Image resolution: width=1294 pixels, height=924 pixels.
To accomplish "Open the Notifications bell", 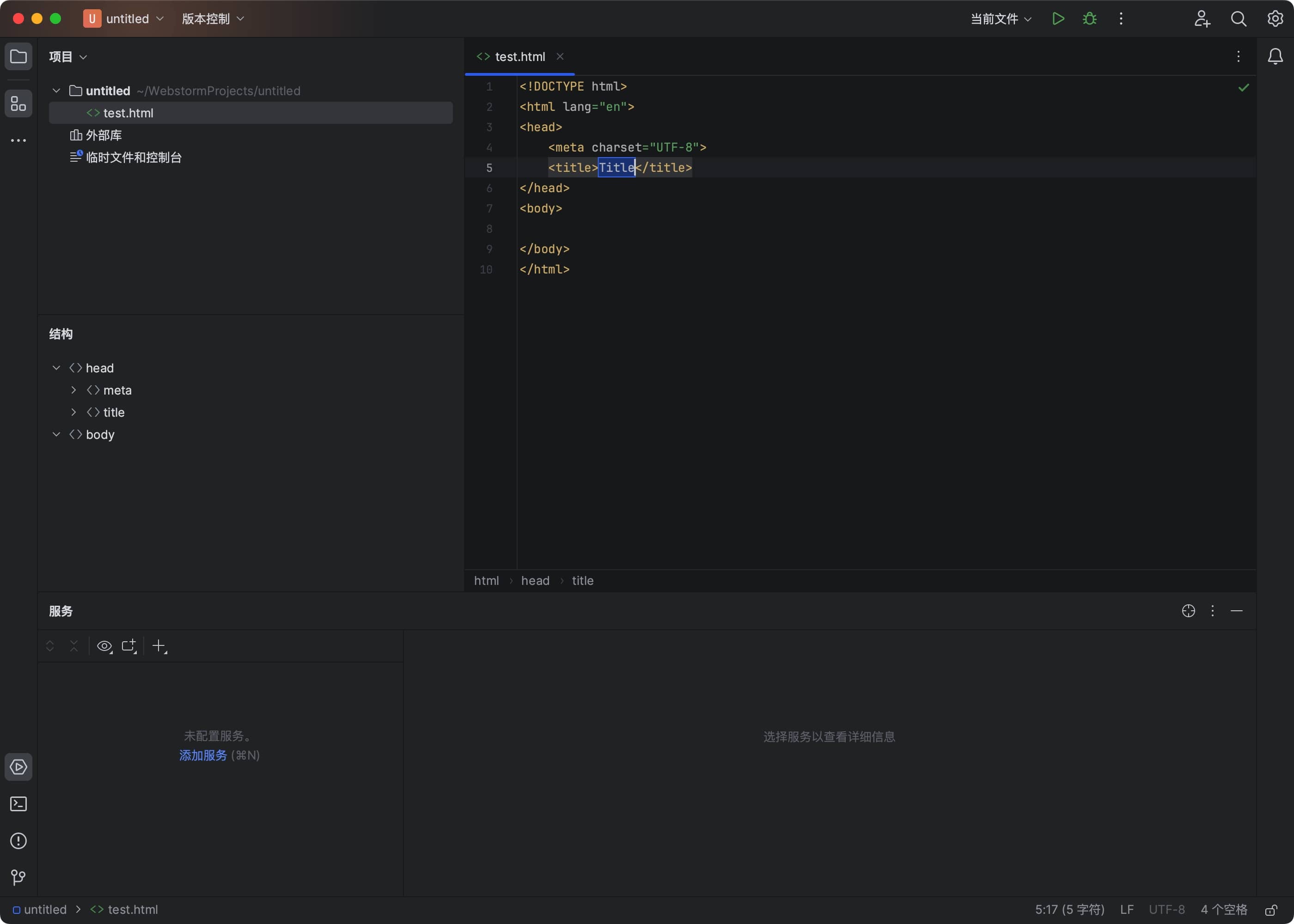I will point(1275,56).
